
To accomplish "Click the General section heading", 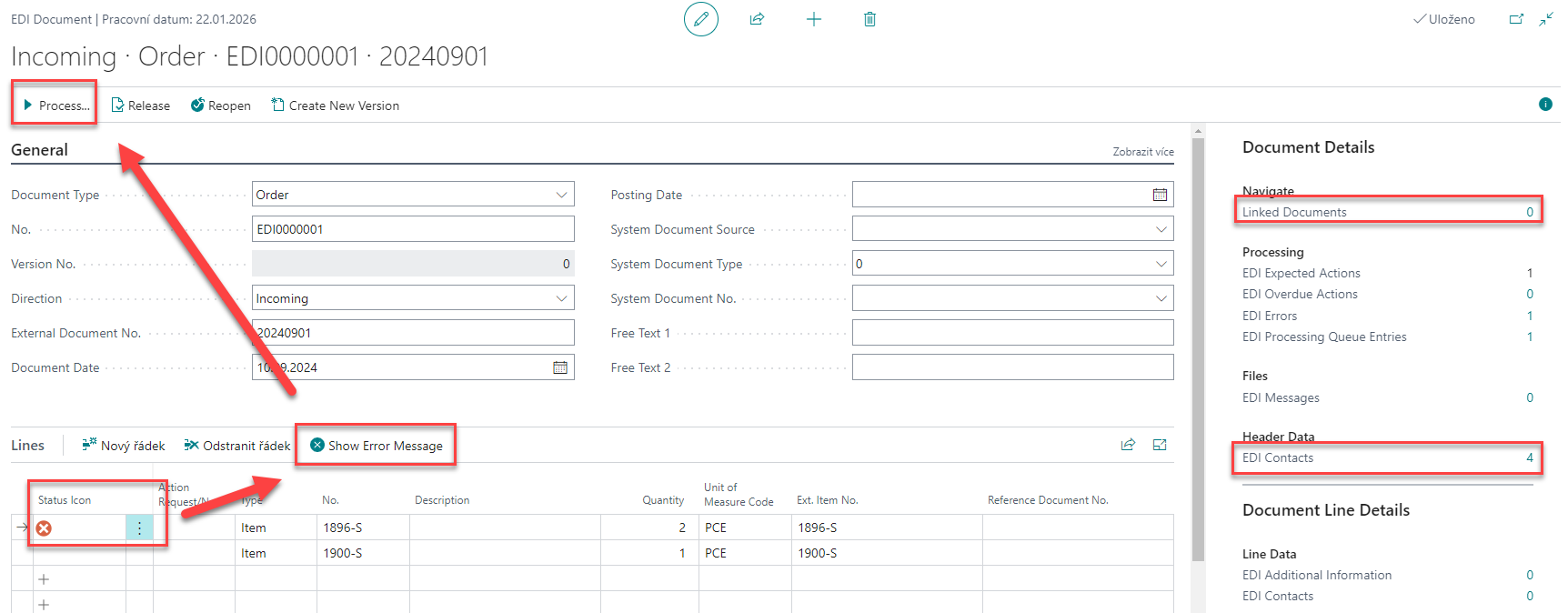I will [39, 150].
